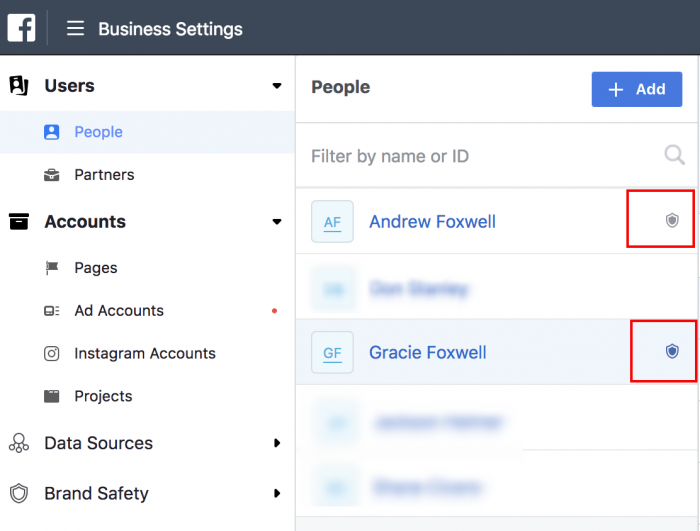700x531 pixels.
Task: Open Gracie Foxwell's profile link
Action: (427, 352)
